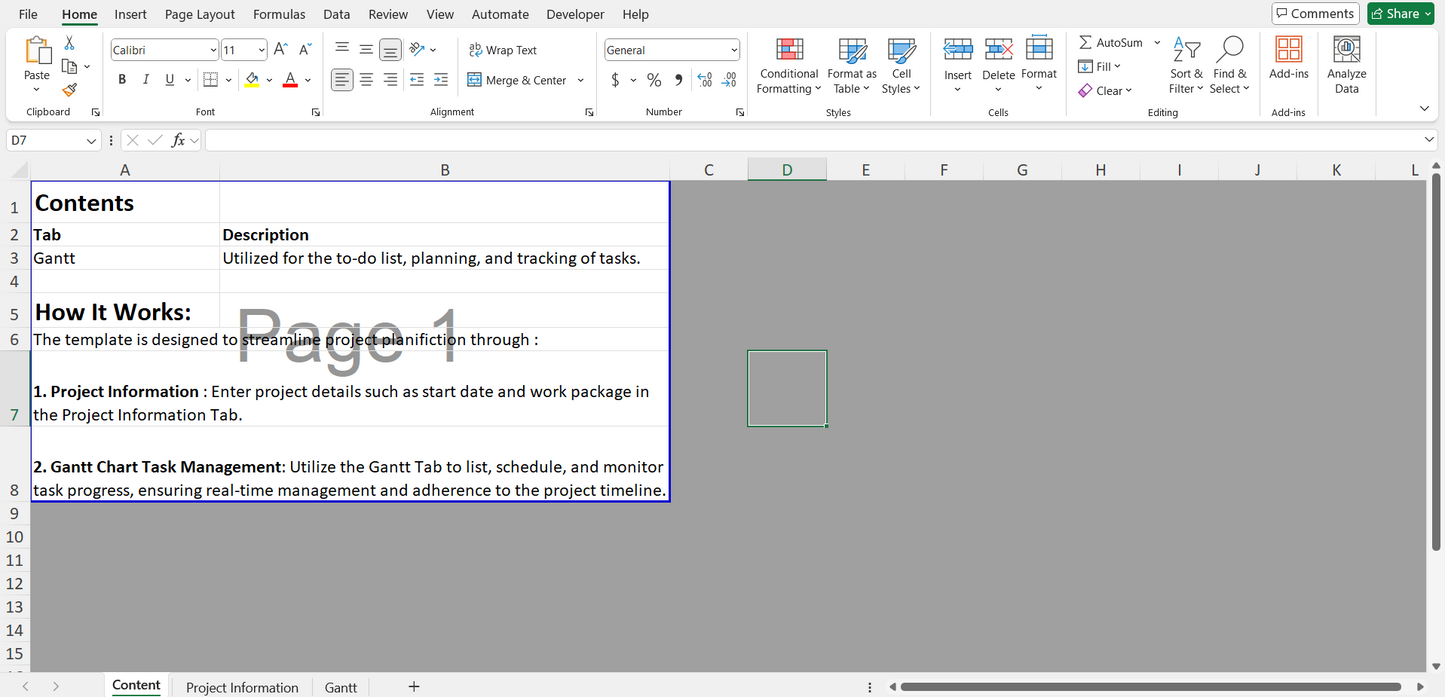Open the font name Calibri dropdown

click(x=214, y=50)
